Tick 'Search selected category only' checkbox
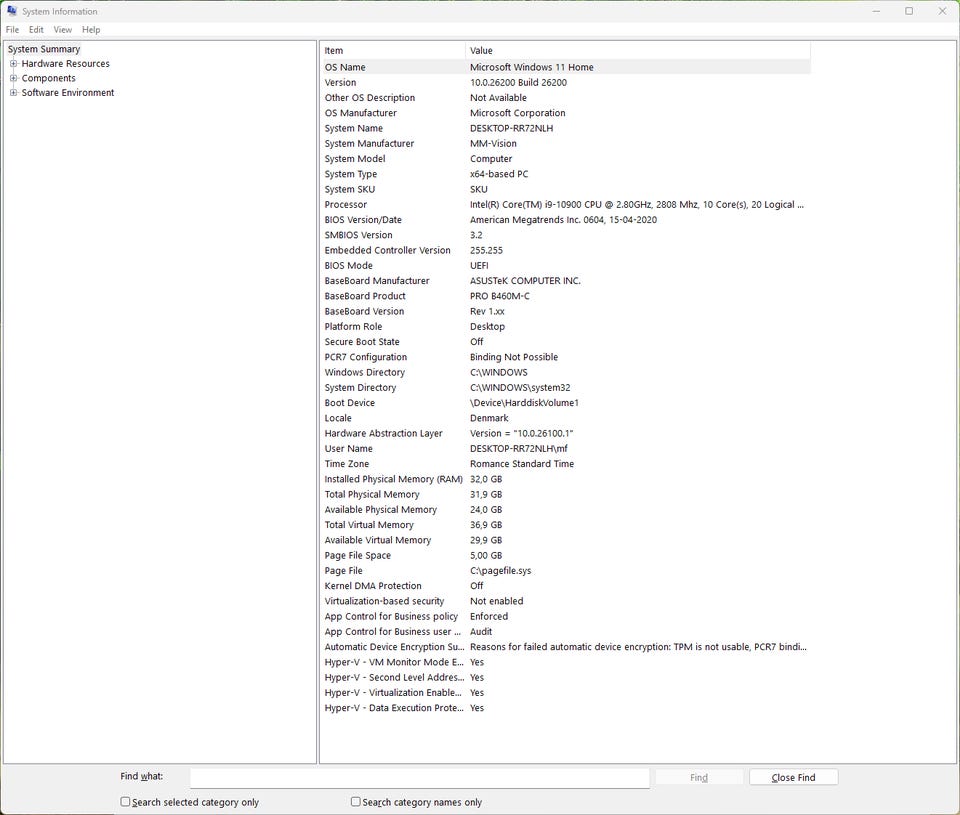This screenshot has width=960, height=815. 126,802
